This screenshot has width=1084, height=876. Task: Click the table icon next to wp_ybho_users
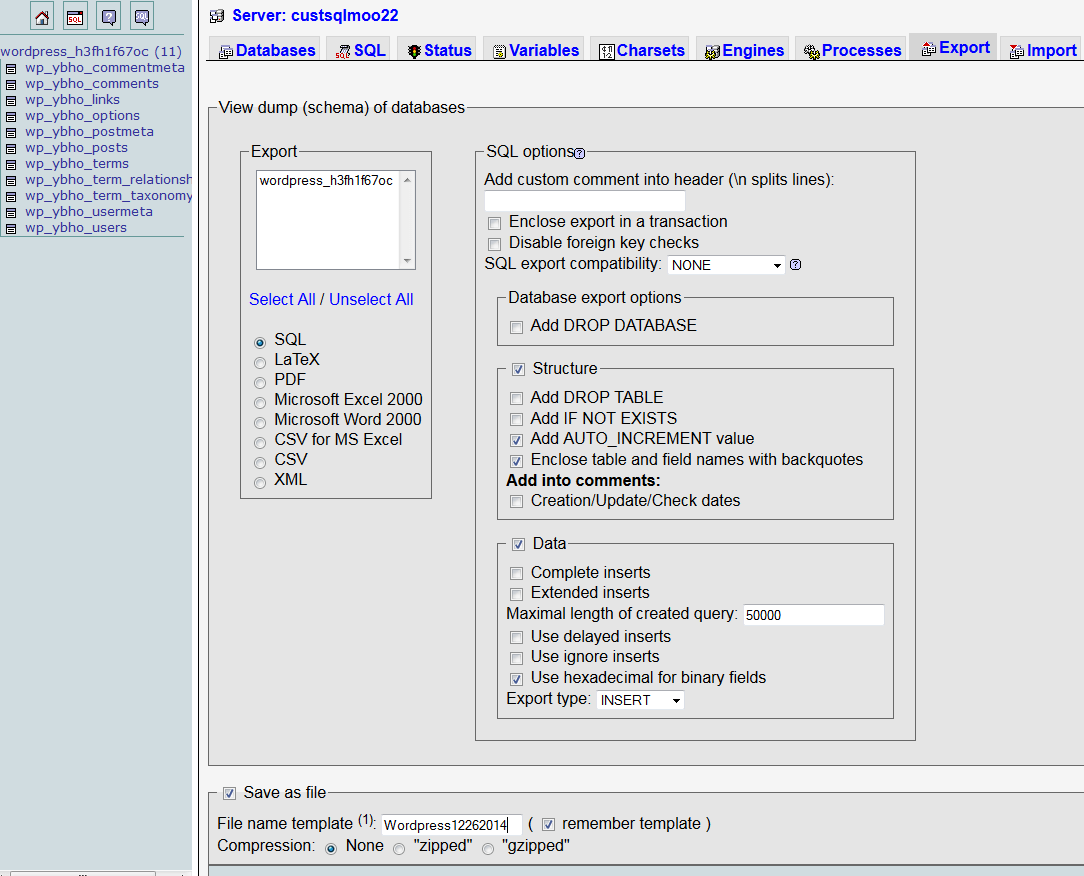click(11, 228)
